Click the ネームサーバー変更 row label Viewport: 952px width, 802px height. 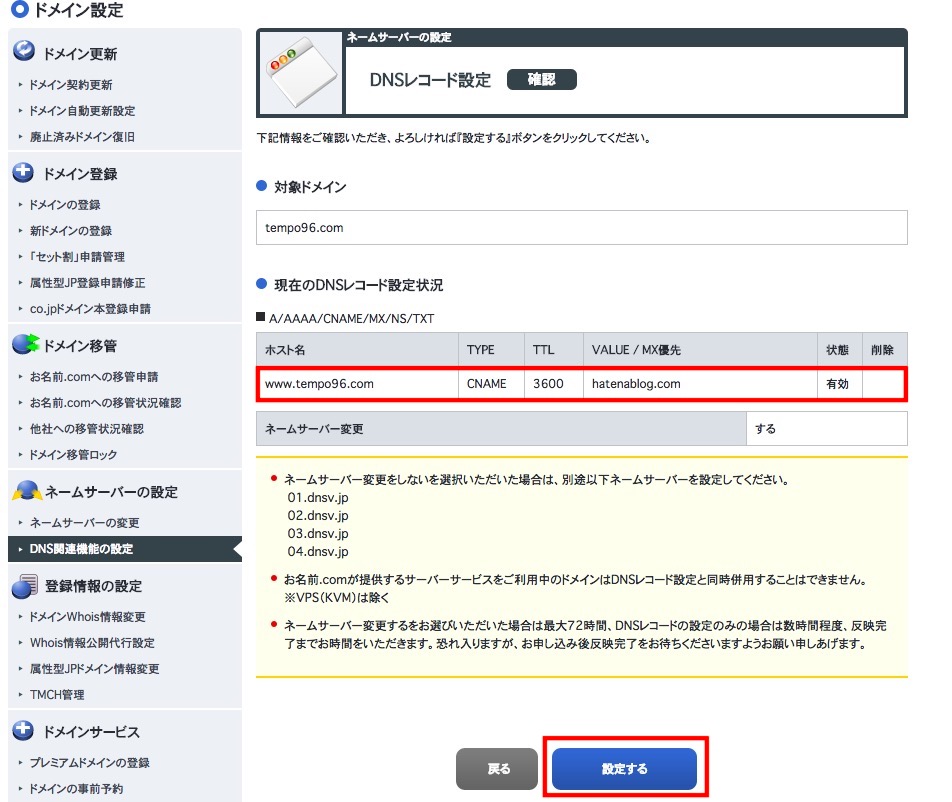tap(501, 429)
